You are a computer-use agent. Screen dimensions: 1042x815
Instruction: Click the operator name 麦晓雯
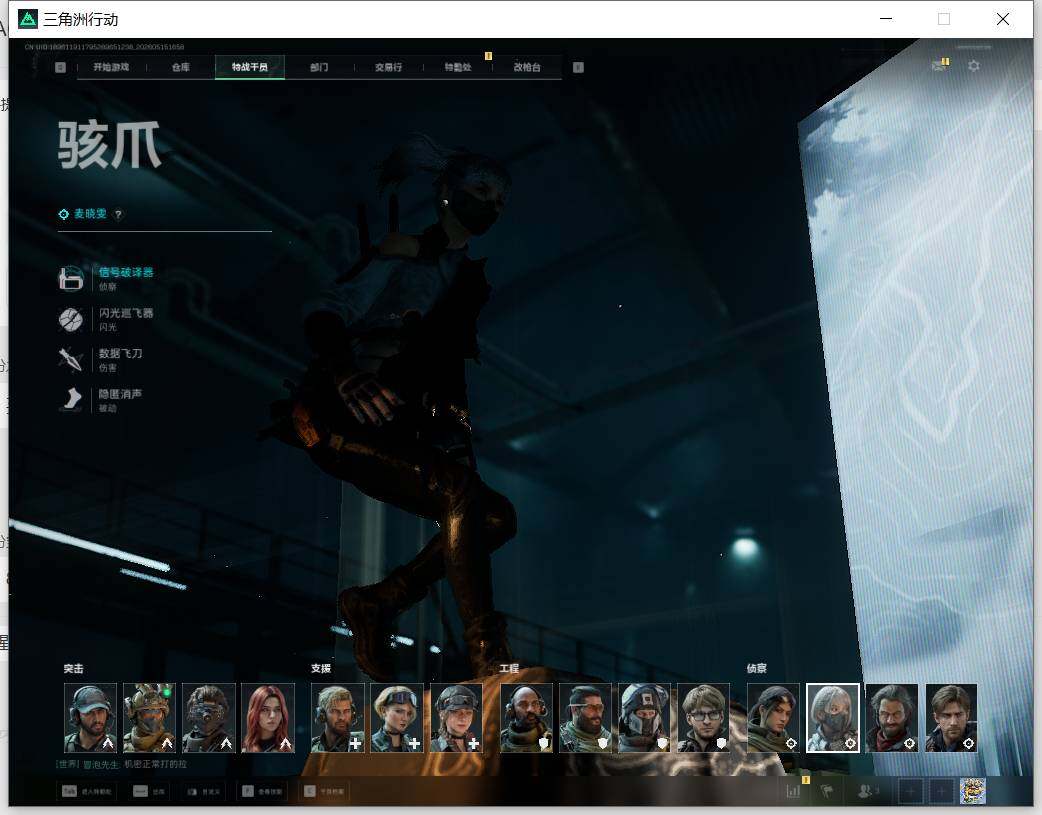click(x=90, y=213)
